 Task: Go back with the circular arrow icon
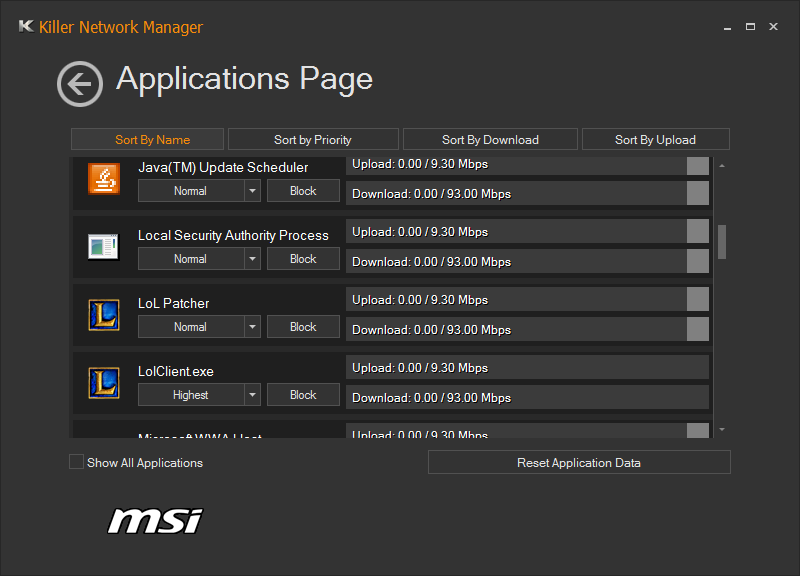80,84
